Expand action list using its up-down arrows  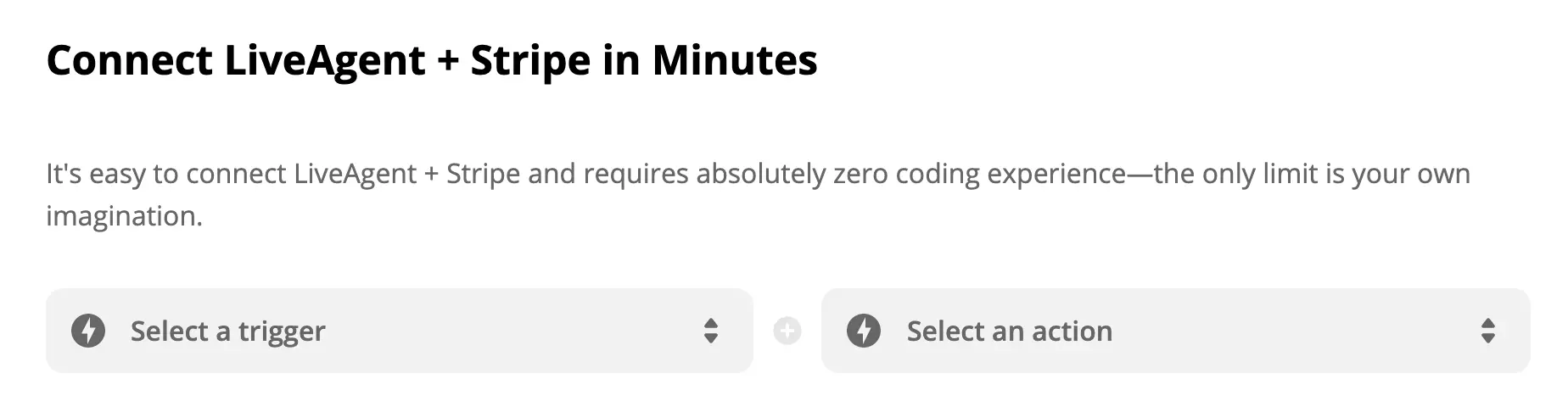(x=1487, y=331)
